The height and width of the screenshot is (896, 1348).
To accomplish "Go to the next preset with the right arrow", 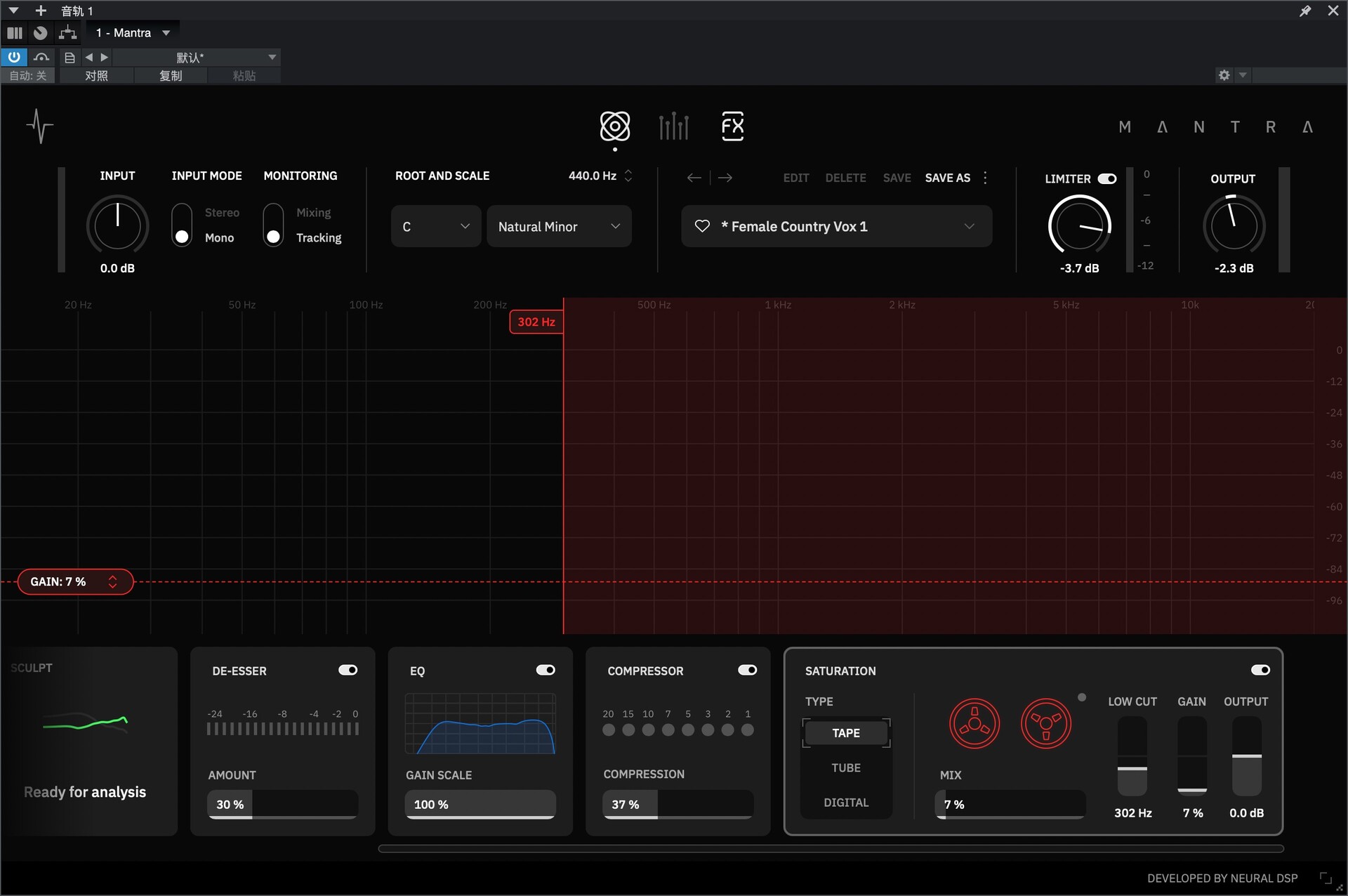I will tap(726, 178).
